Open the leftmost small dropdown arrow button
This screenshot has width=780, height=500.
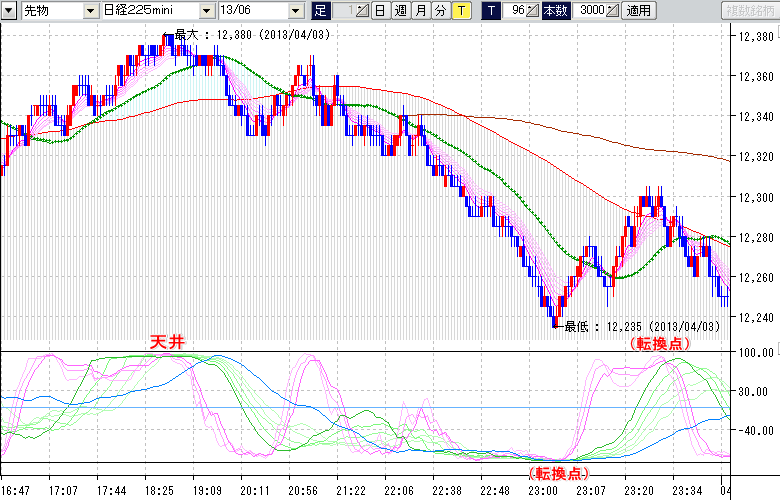coord(9,11)
